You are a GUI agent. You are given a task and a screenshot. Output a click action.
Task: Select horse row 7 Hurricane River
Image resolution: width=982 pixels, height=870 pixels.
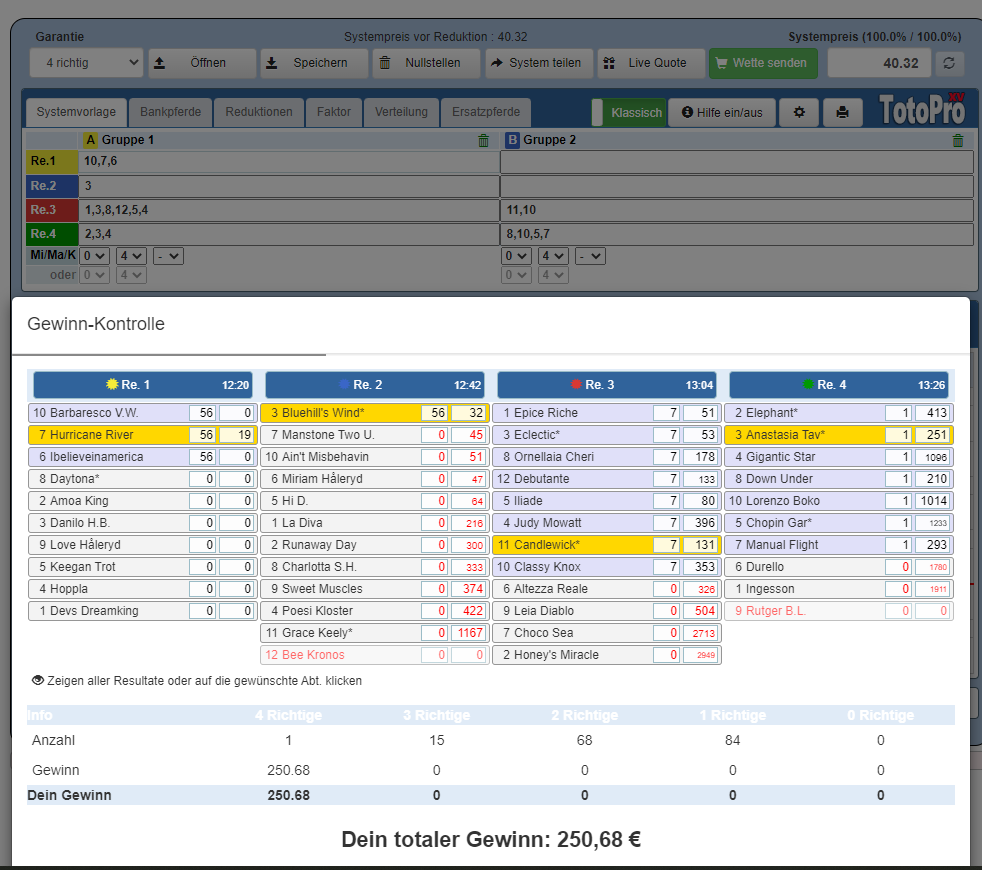coord(143,435)
